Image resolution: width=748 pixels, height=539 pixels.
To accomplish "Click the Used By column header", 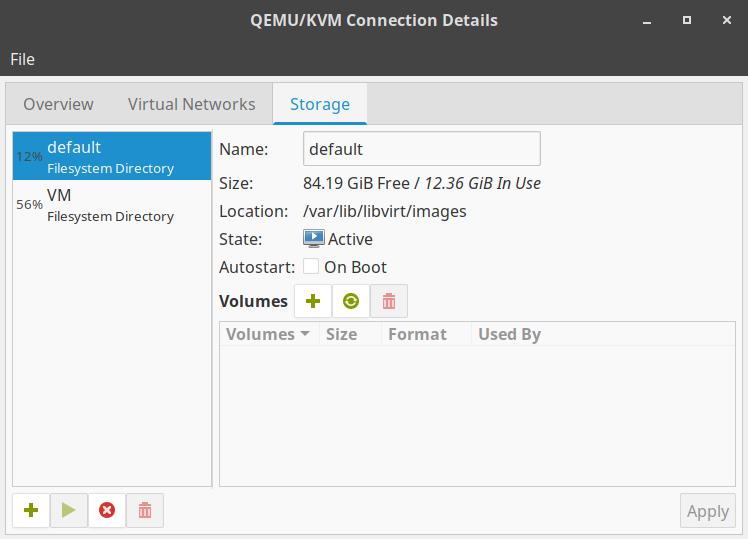I will pyautogui.click(x=509, y=334).
